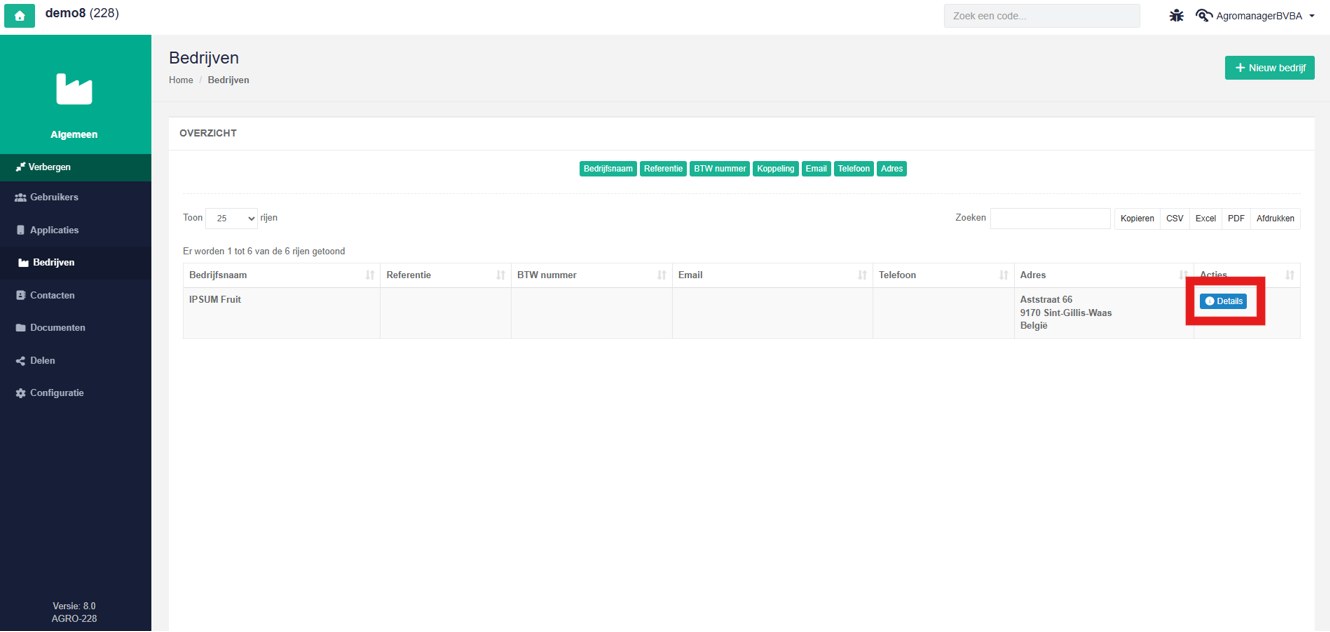Viewport: 1330px width, 632px height.
Task: Focus the Zoeken table search box
Action: pyautogui.click(x=1050, y=218)
